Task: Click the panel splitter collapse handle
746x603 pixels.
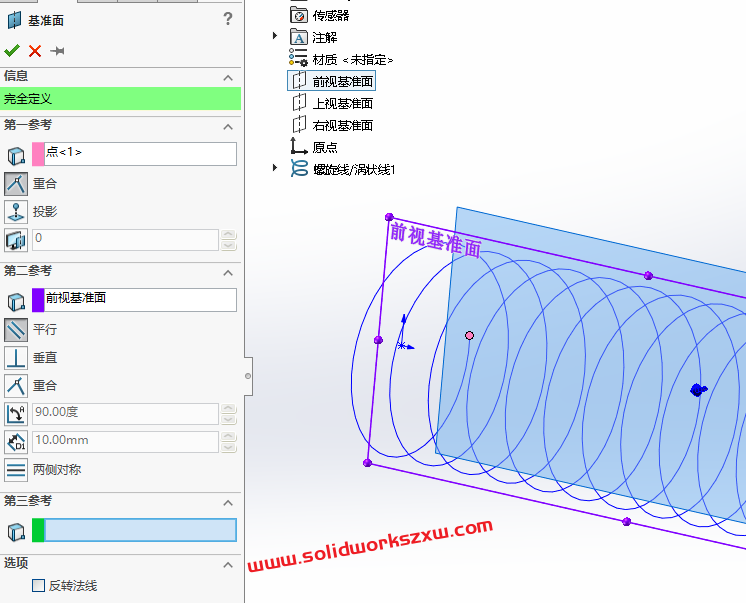Action: (x=248, y=376)
